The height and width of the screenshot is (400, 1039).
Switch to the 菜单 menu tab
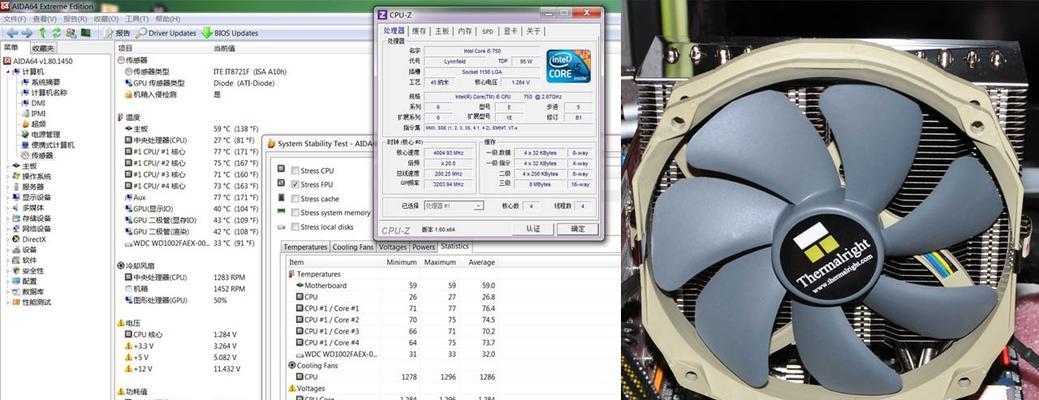[11, 48]
